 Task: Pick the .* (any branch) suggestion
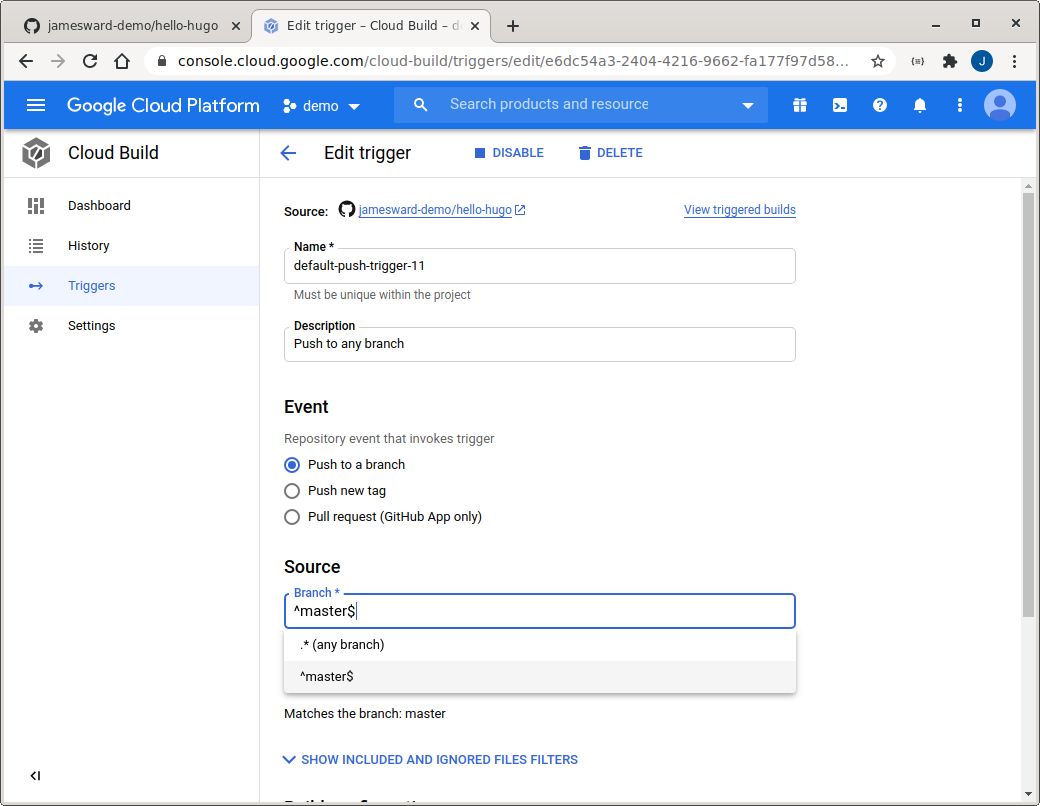pos(342,645)
